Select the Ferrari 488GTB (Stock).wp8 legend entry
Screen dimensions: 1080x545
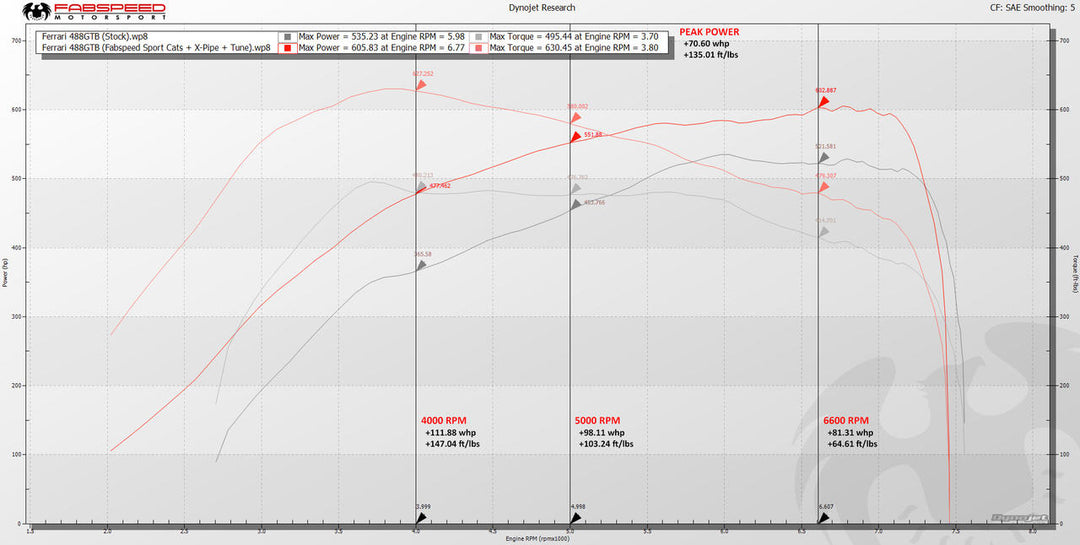[94, 36]
